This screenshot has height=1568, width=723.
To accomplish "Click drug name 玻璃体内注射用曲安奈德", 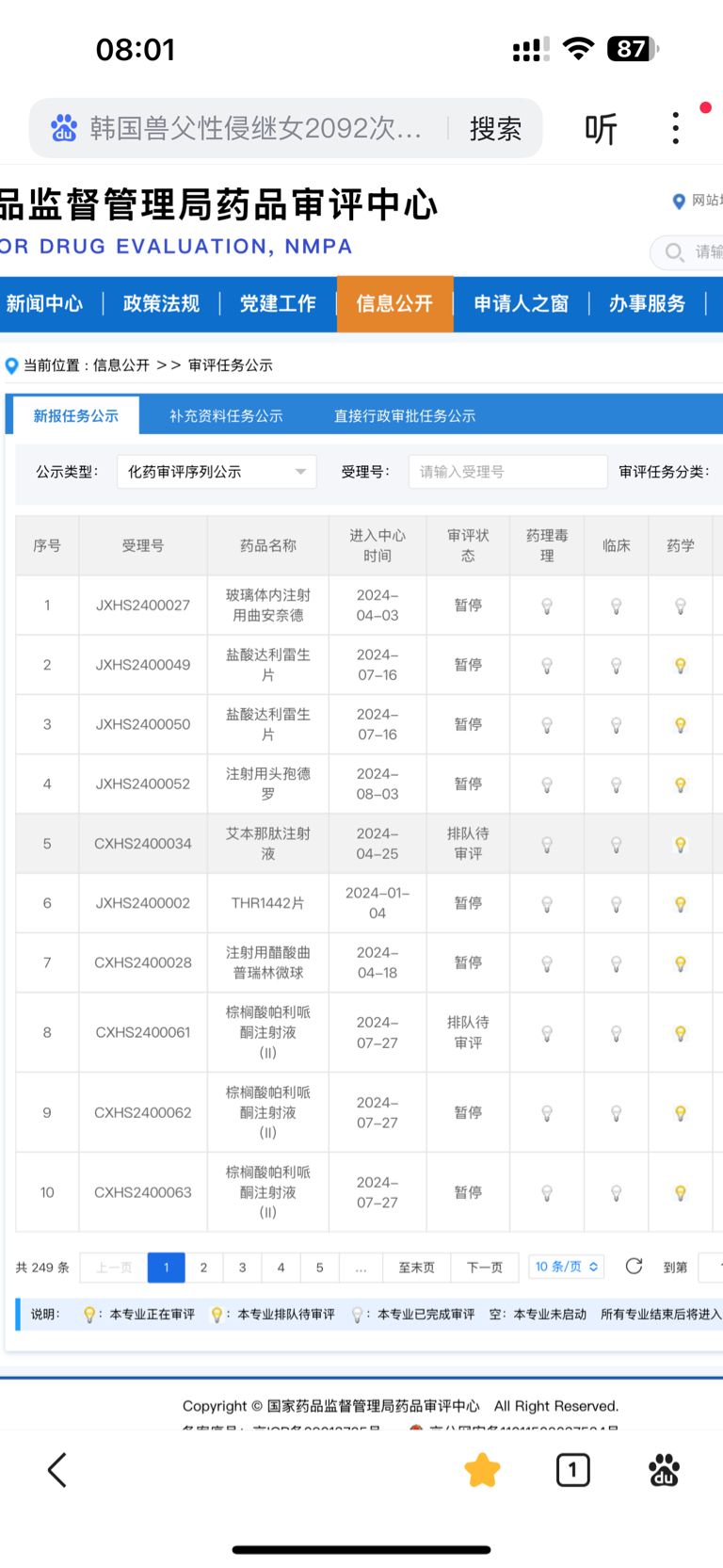I will [x=268, y=606].
